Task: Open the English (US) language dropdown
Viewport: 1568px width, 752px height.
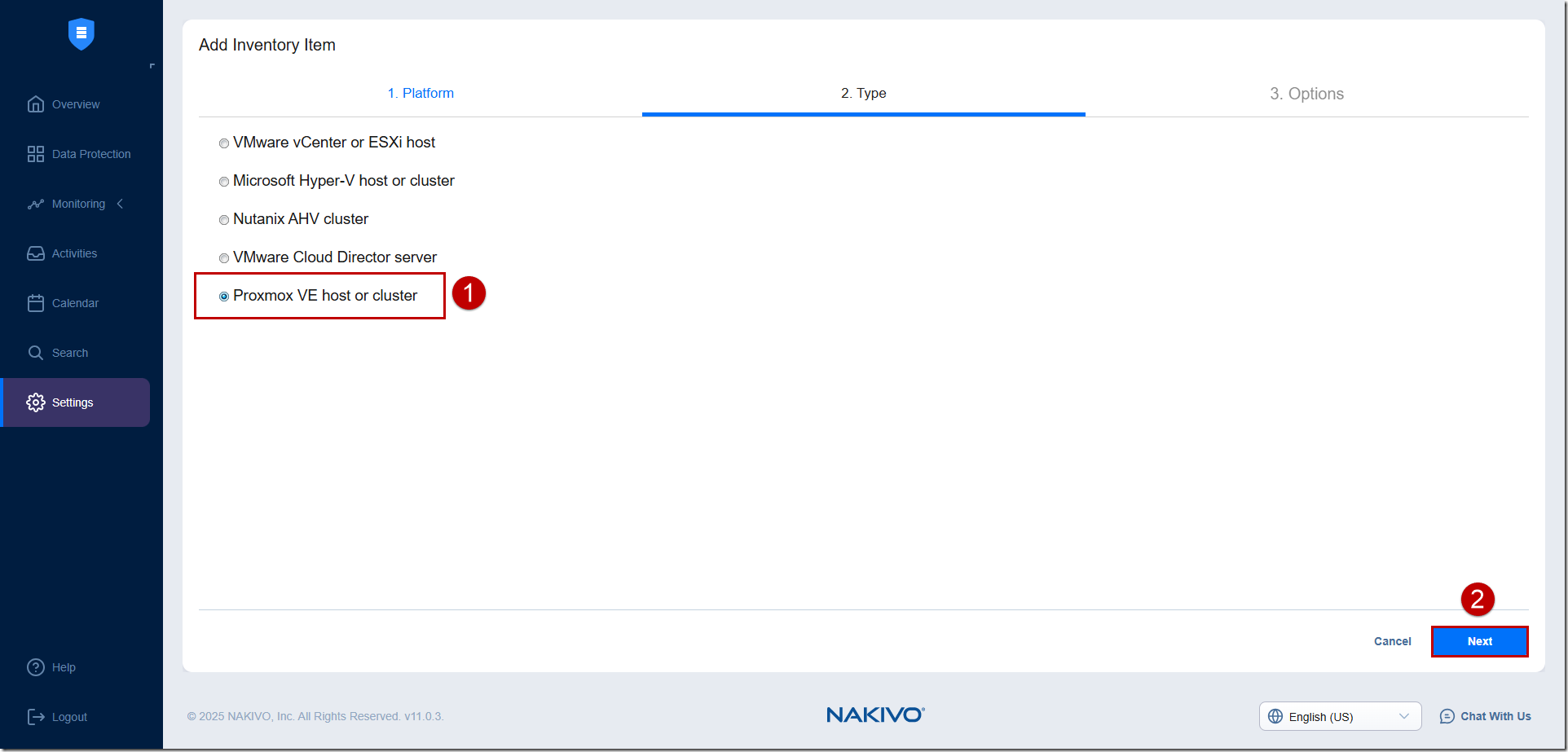Action: pos(1340,716)
